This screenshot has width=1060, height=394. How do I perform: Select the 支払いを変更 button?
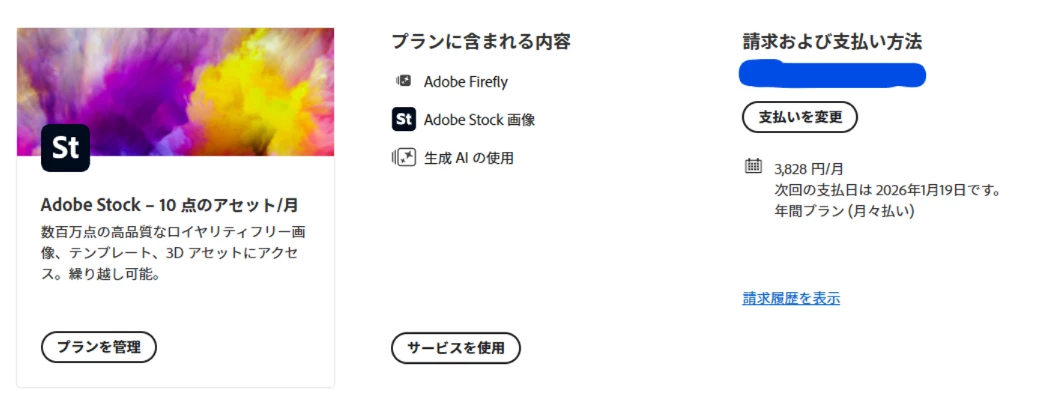[x=800, y=117]
